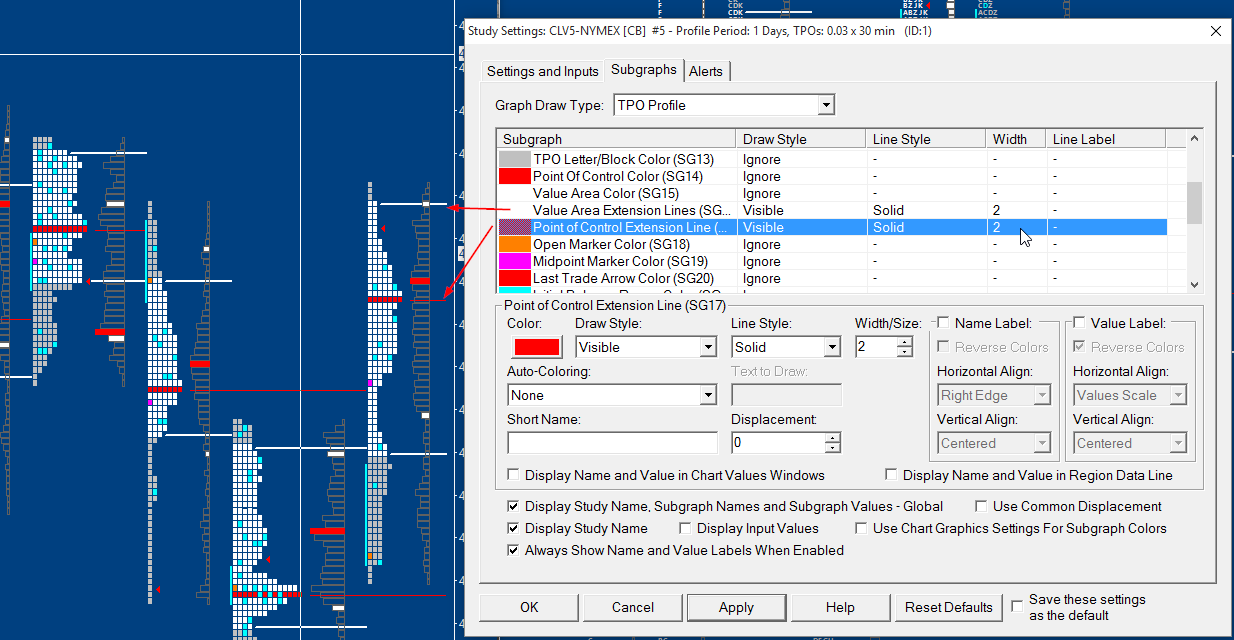
Task: Click the Line Label column header
Action: pos(1106,139)
